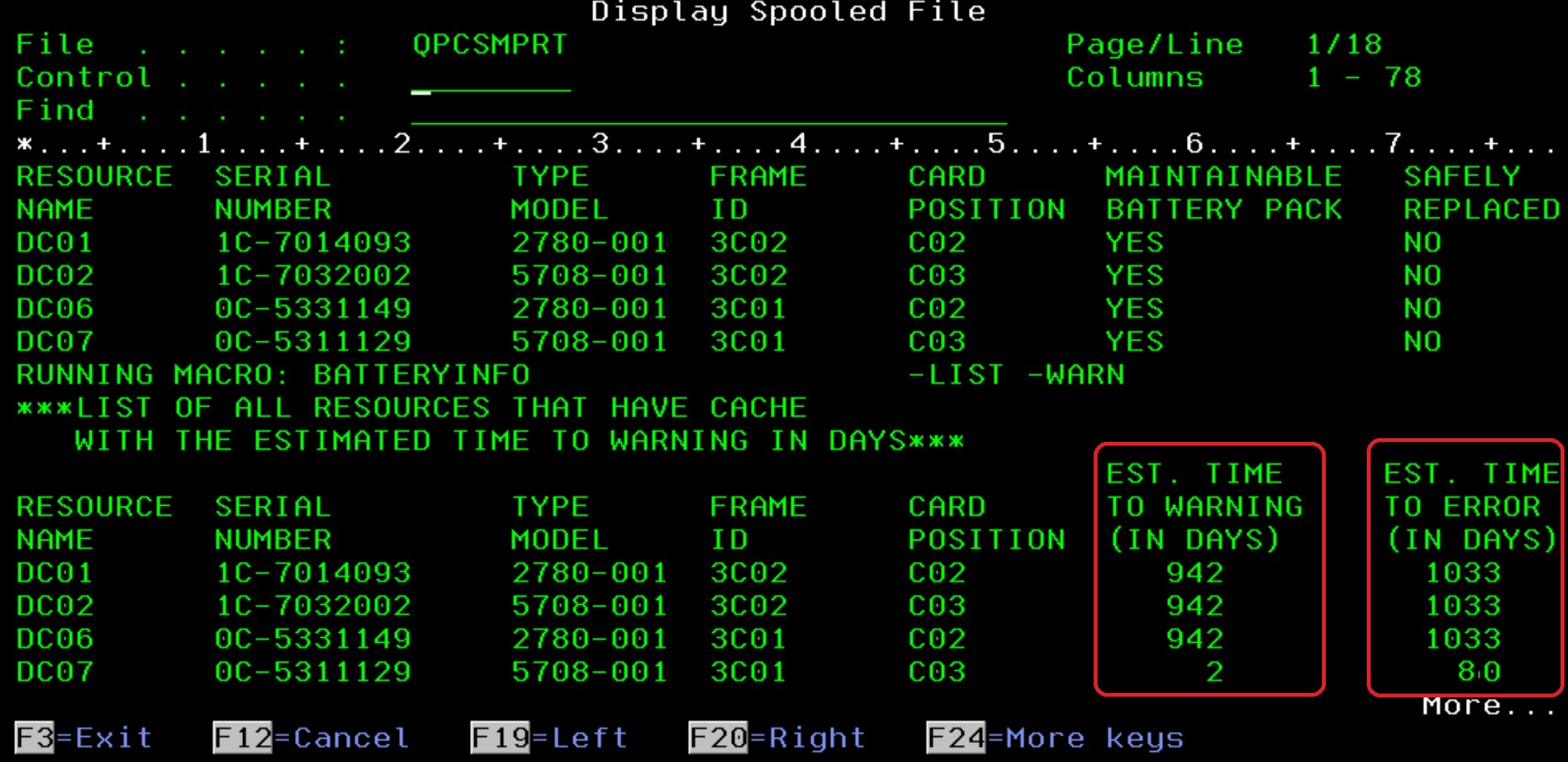Click the MAINTAINABLE BATTERY PACK column header
The image size is (1568, 762).
1223,193
